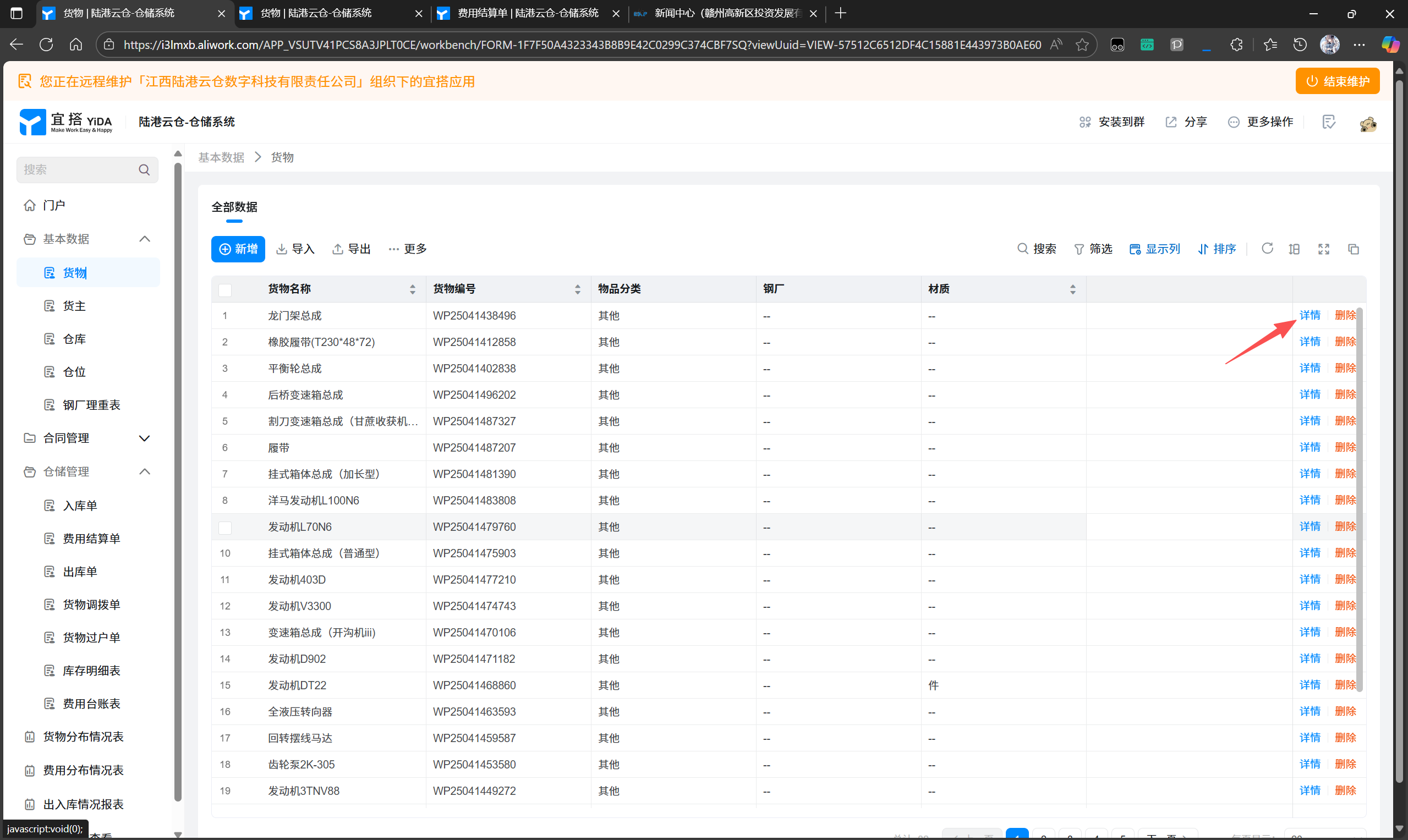This screenshot has width=1408, height=840.
Task: Check the row checkbox for 发动机L70N6
Action: click(x=224, y=528)
